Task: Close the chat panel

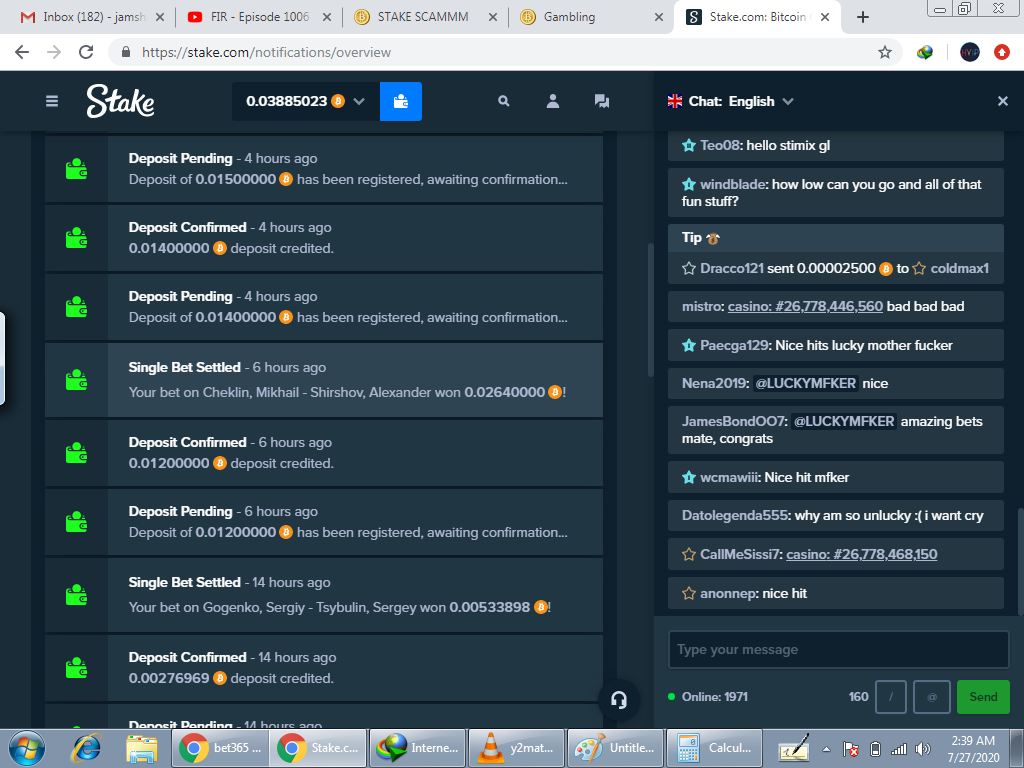Action: pyautogui.click(x=1002, y=101)
